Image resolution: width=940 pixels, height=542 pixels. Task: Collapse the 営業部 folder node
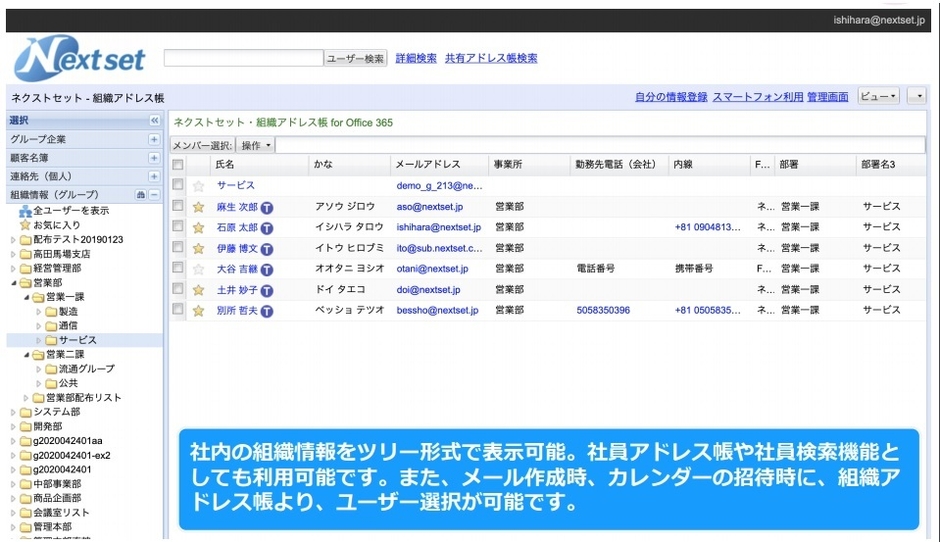[13, 283]
